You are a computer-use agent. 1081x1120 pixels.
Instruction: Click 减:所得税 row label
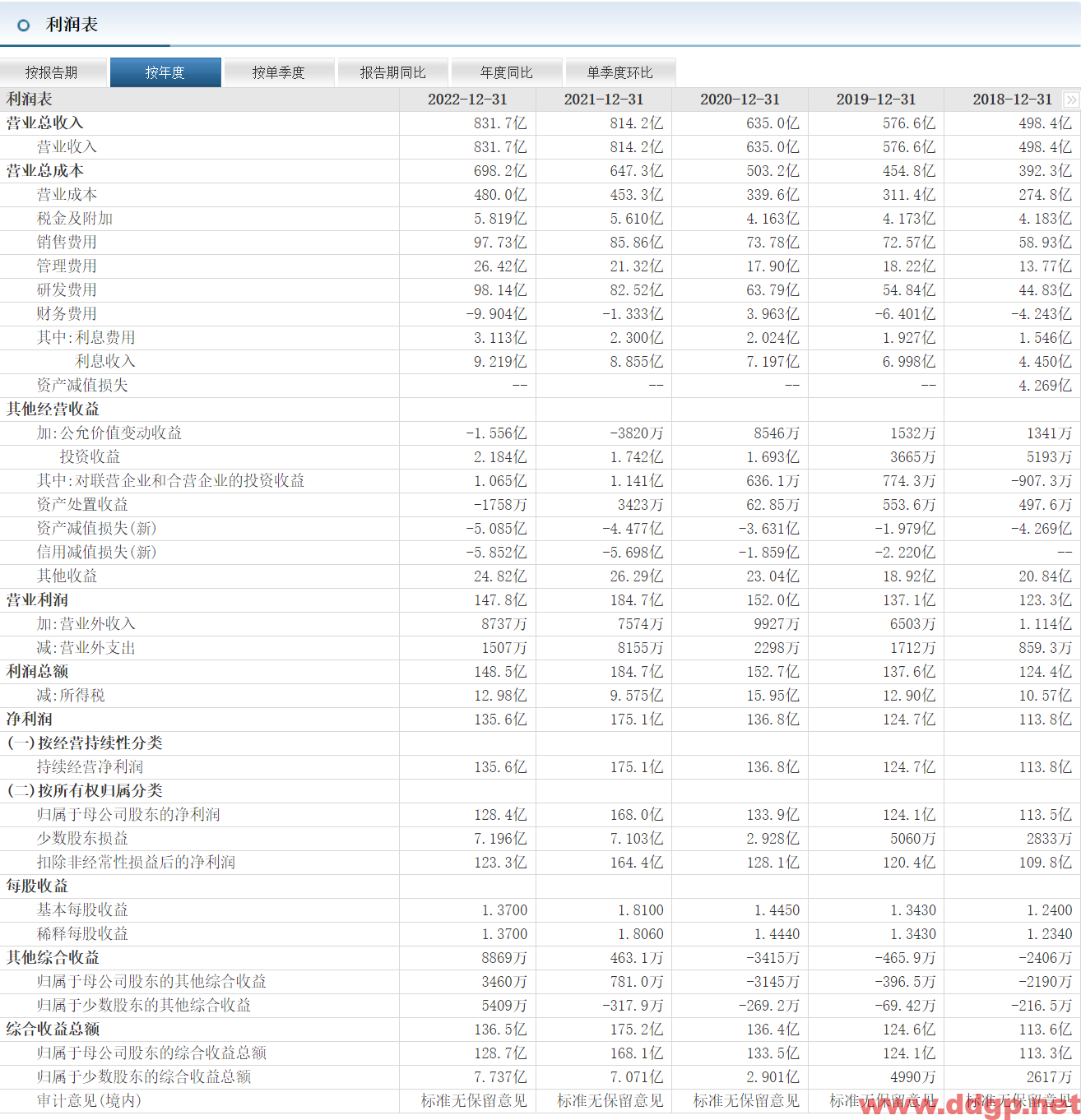point(71,696)
